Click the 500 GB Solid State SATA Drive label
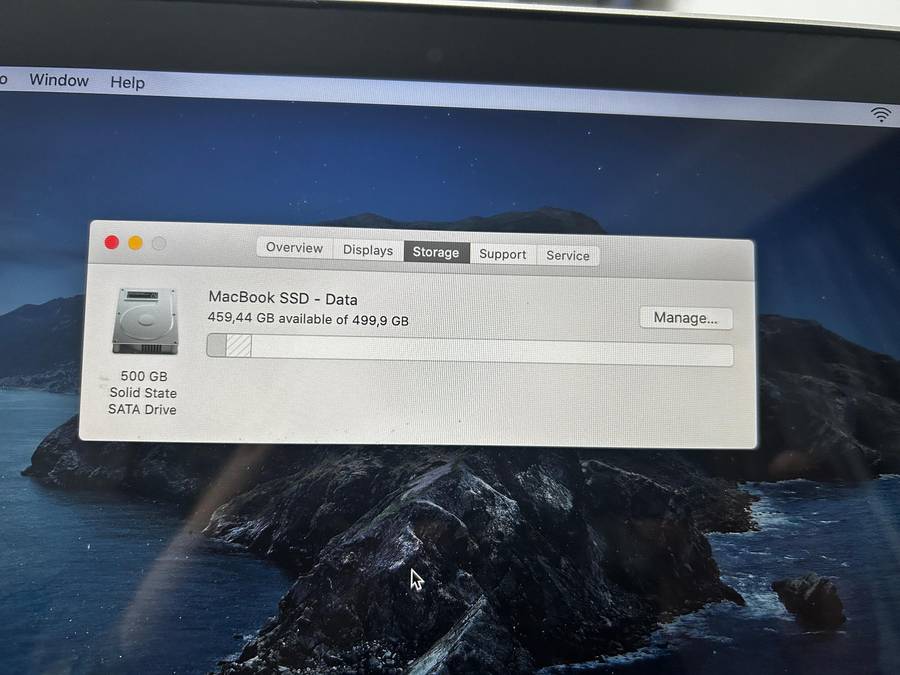The width and height of the screenshot is (900, 675). (142, 393)
